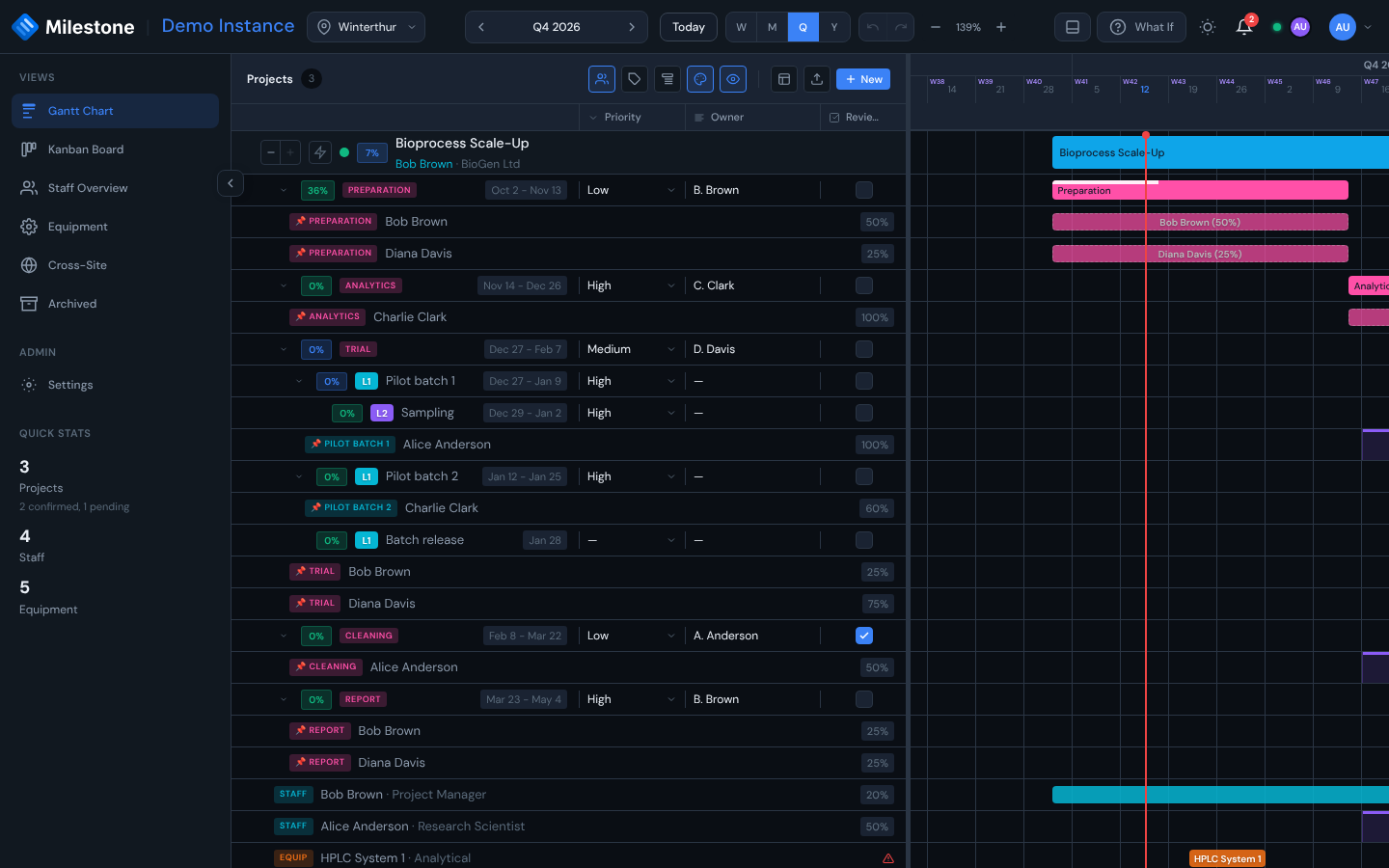Collapse the Analytics phase row
Screen dimensions: 1389x868
284,285
